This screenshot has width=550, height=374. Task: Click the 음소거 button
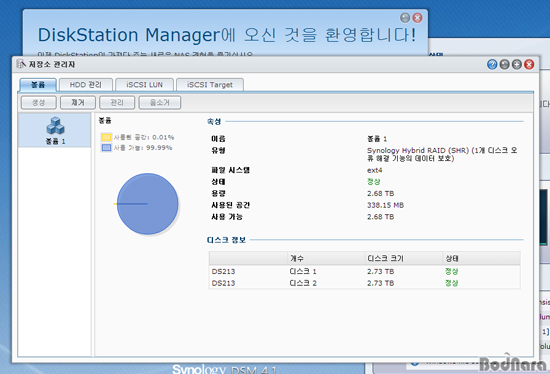pos(160,102)
